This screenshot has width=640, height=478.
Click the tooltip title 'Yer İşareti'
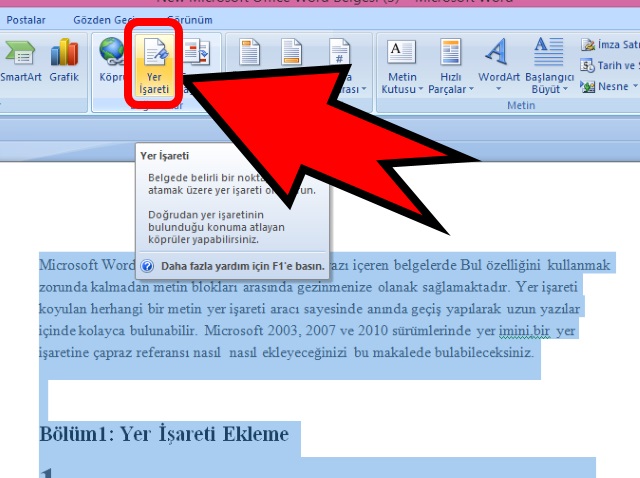tap(164, 156)
